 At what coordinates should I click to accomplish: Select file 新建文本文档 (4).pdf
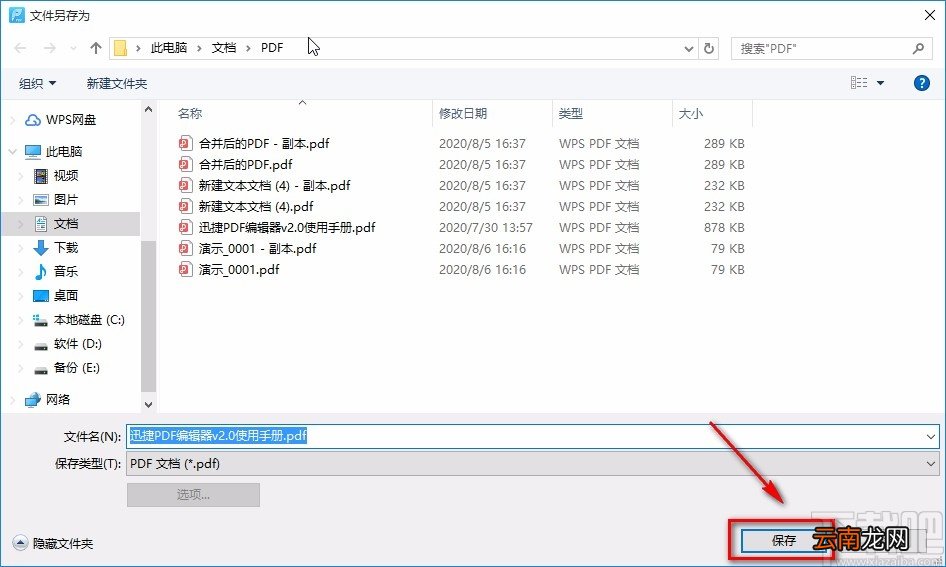tap(256, 207)
